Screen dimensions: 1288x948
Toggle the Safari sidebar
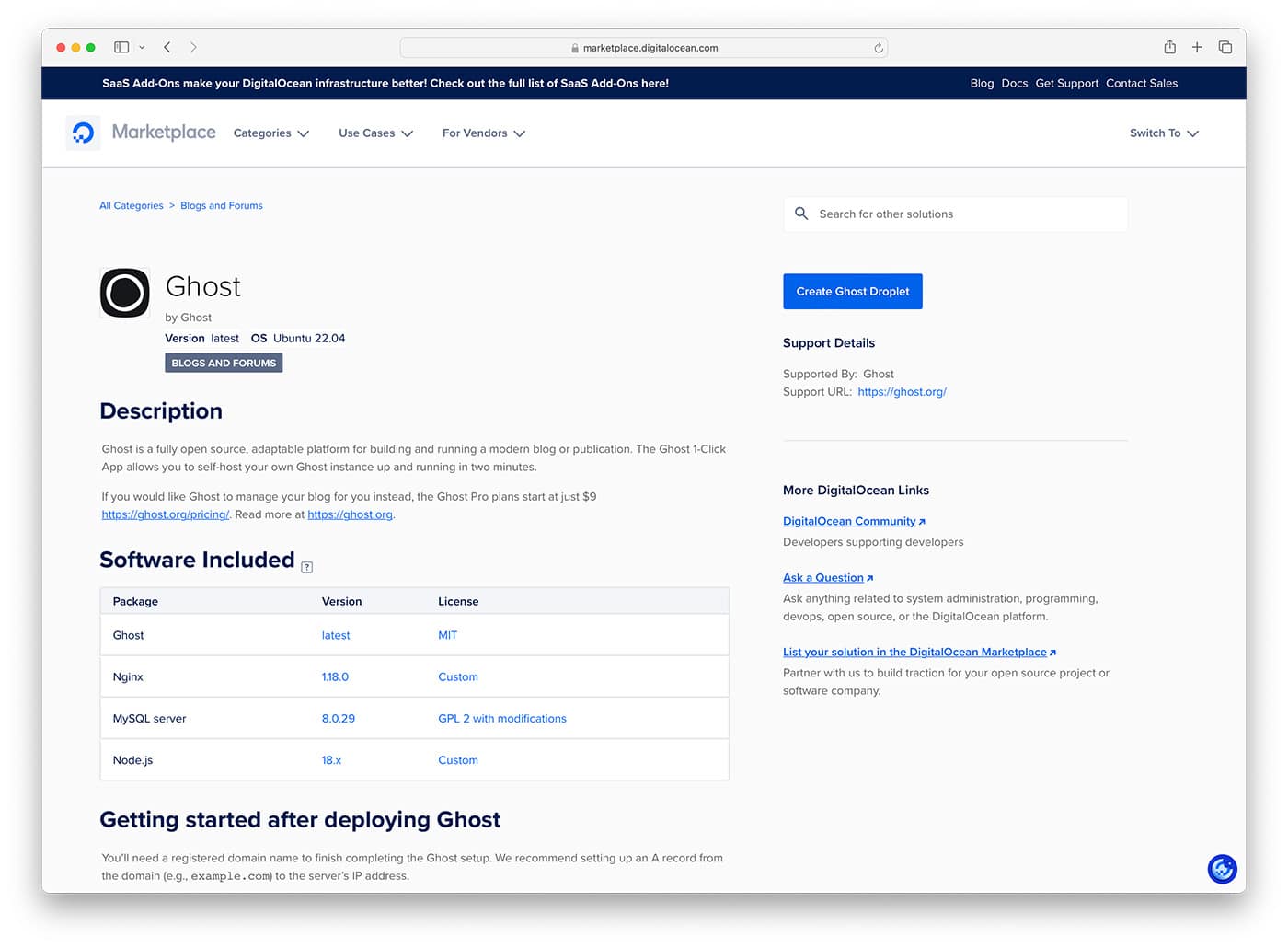pos(121,47)
